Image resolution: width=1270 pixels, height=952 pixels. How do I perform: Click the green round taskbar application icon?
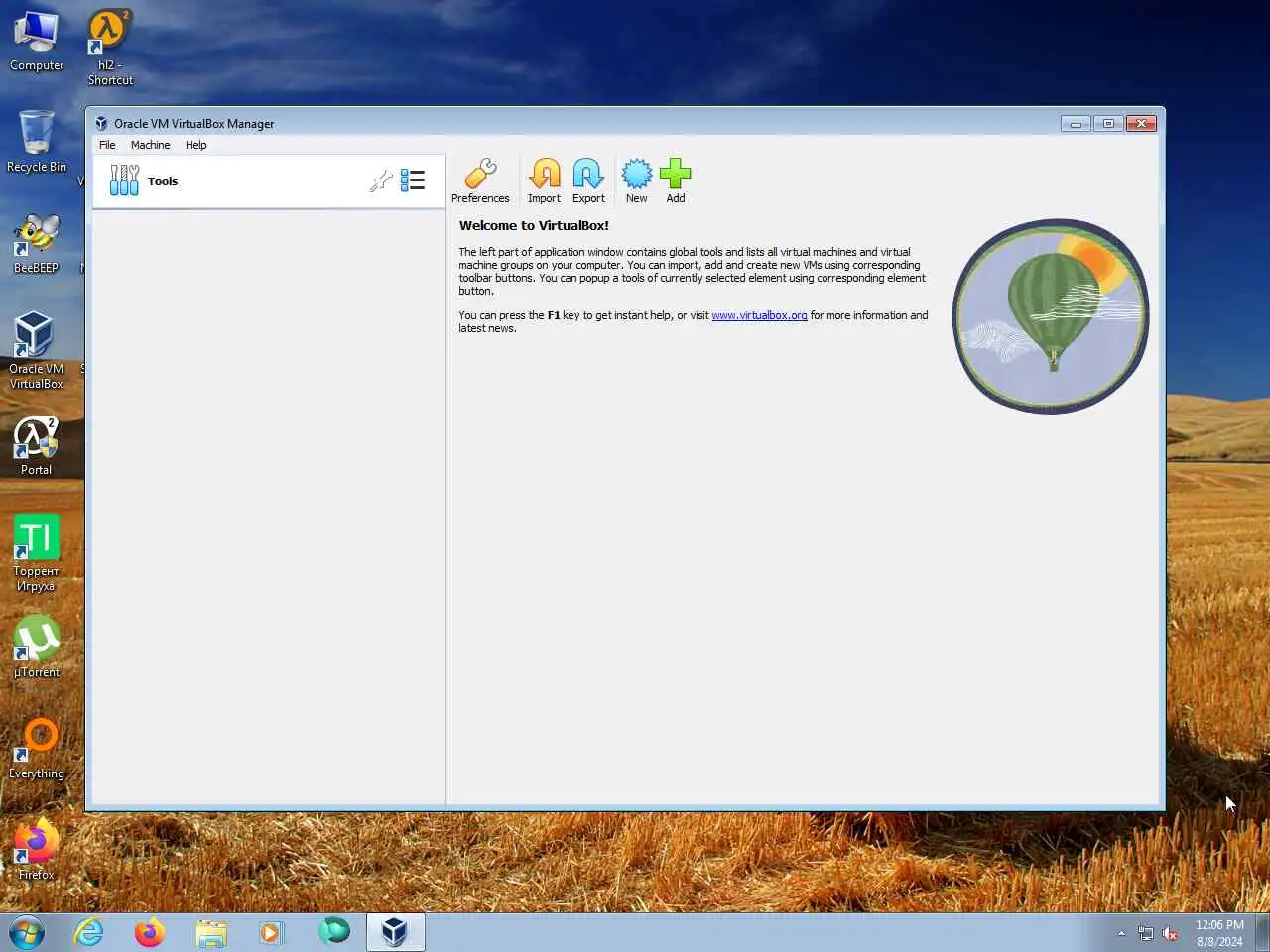pos(334,931)
